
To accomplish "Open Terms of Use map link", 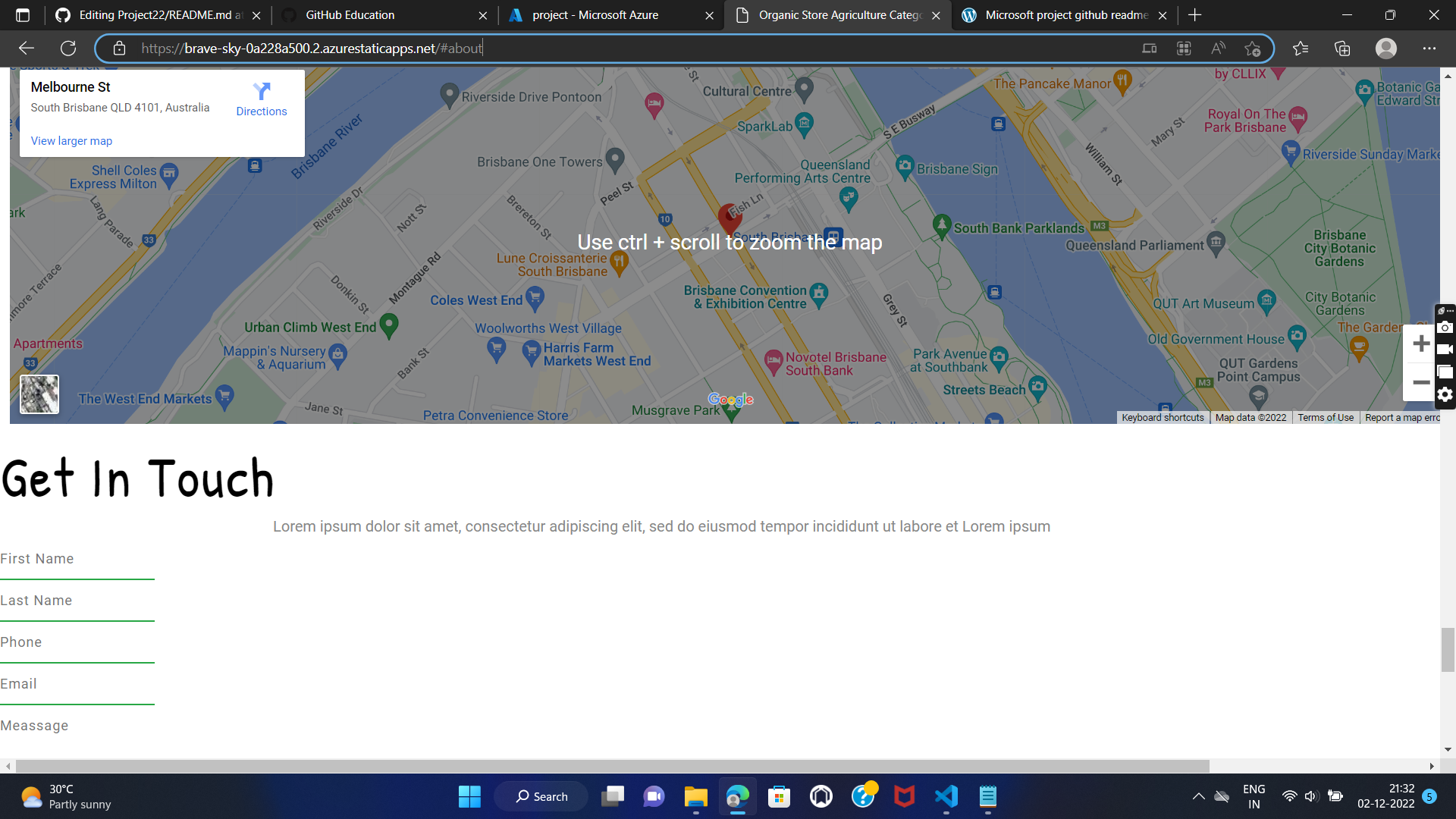I will coord(1325,418).
